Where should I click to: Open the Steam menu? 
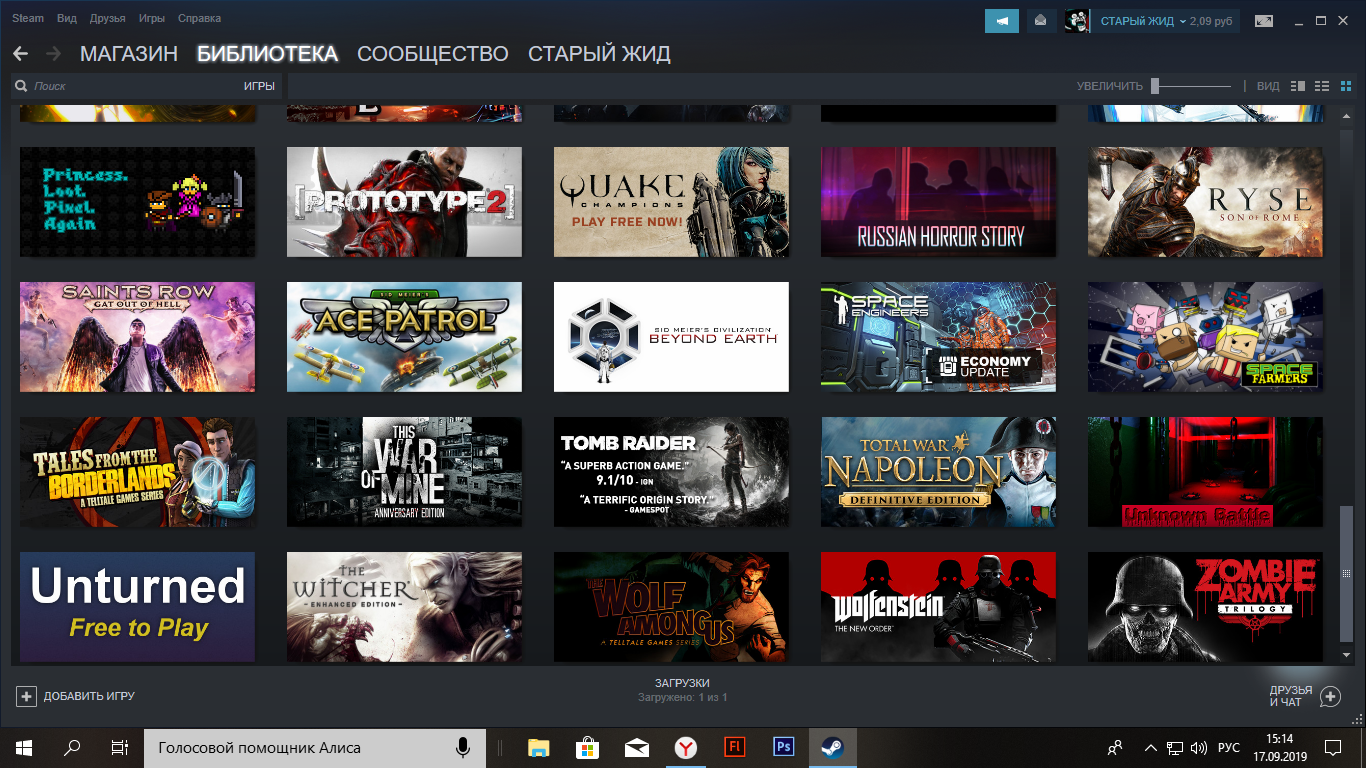pos(28,18)
